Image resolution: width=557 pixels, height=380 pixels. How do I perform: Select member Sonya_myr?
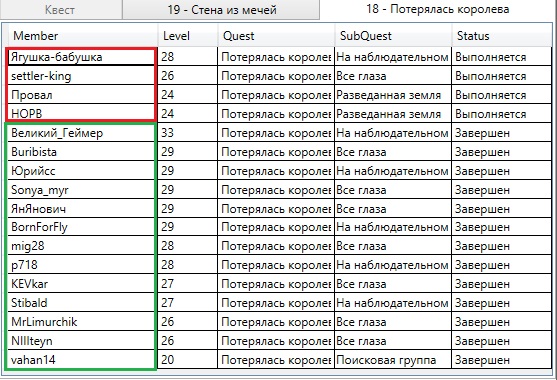coord(82,190)
